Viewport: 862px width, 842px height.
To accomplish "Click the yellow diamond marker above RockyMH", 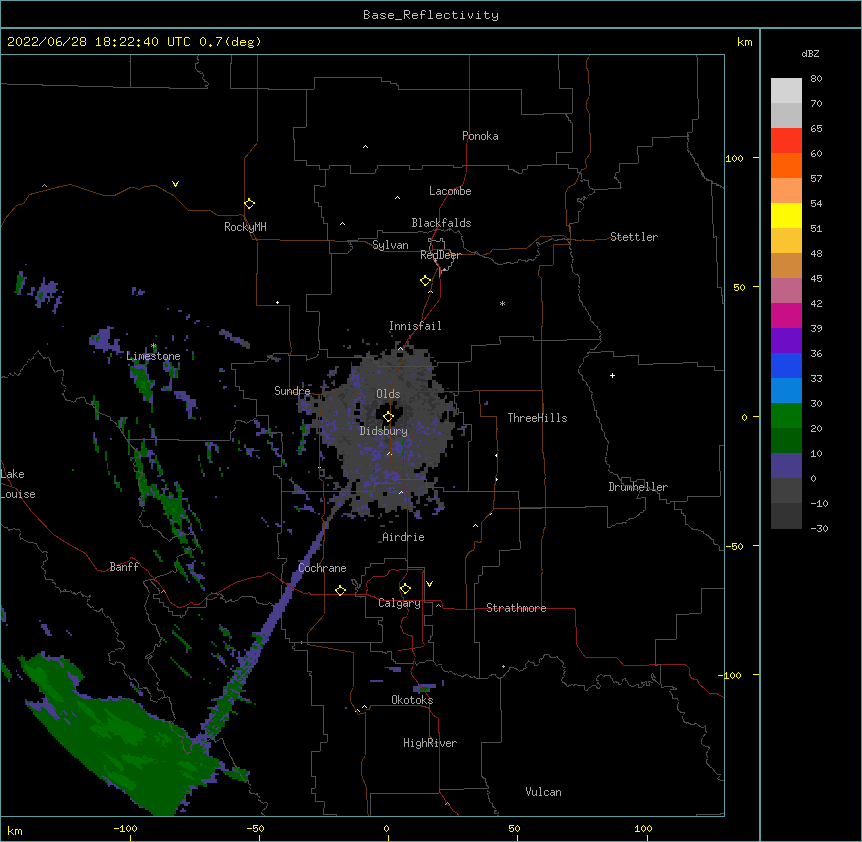I will pyautogui.click(x=250, y=204).
